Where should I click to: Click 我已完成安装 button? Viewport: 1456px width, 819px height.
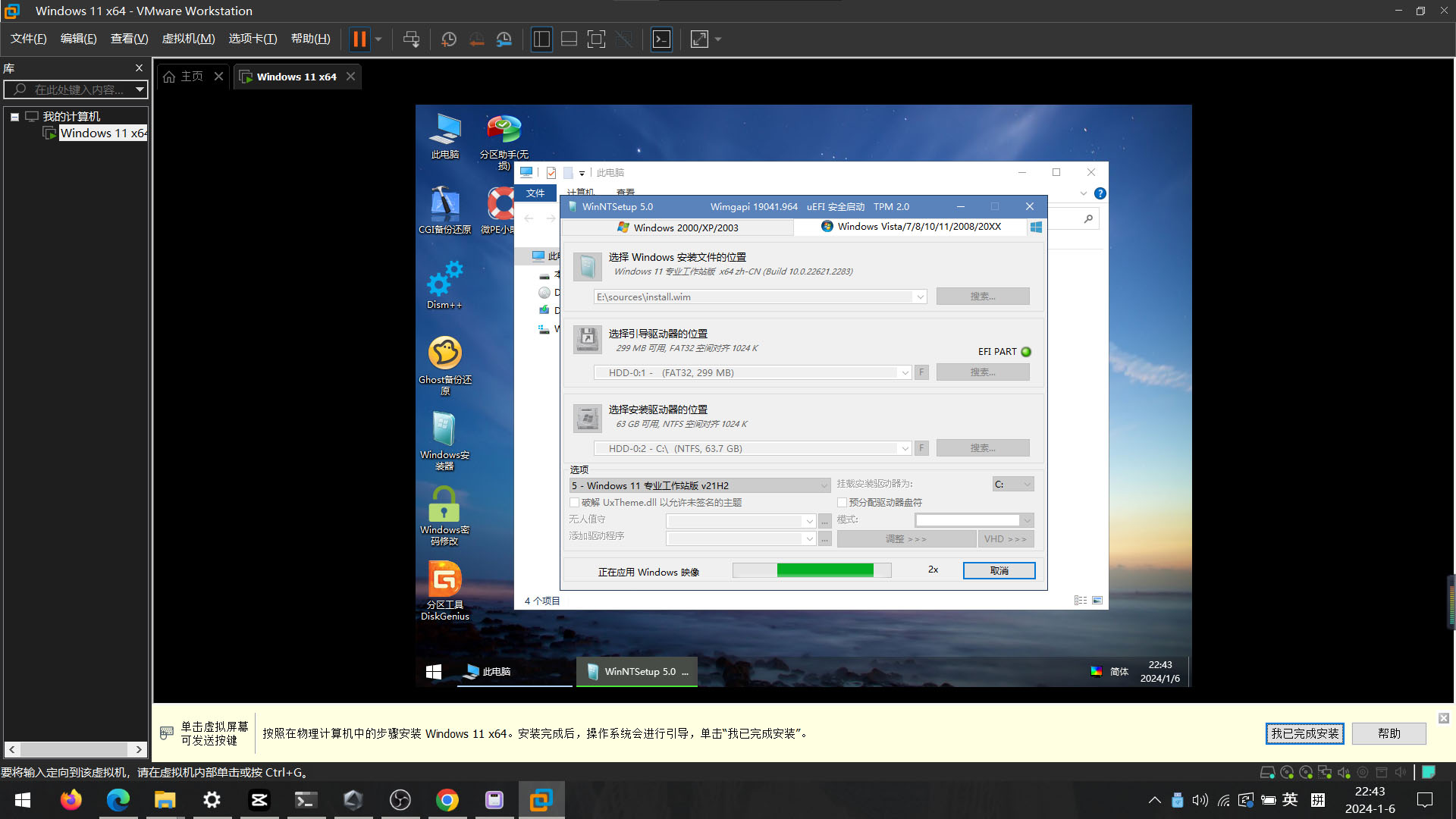[1304, 733]
